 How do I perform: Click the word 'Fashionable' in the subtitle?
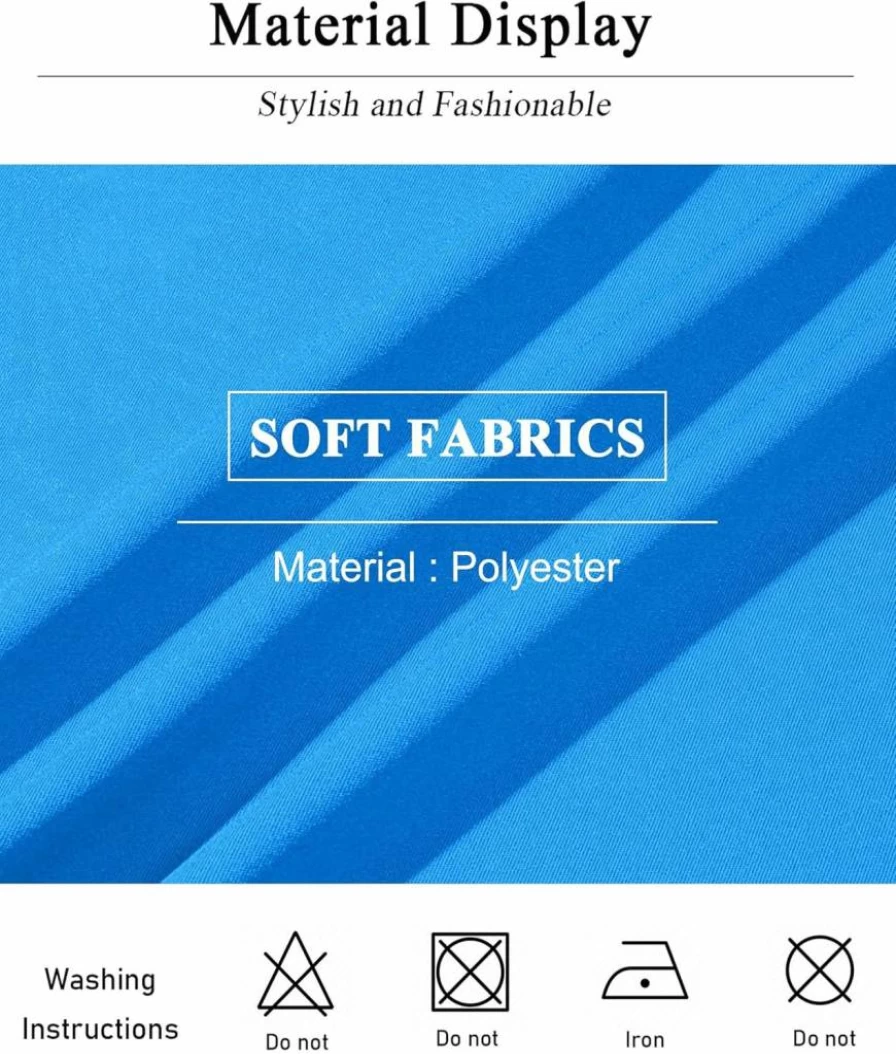[522, 105]
